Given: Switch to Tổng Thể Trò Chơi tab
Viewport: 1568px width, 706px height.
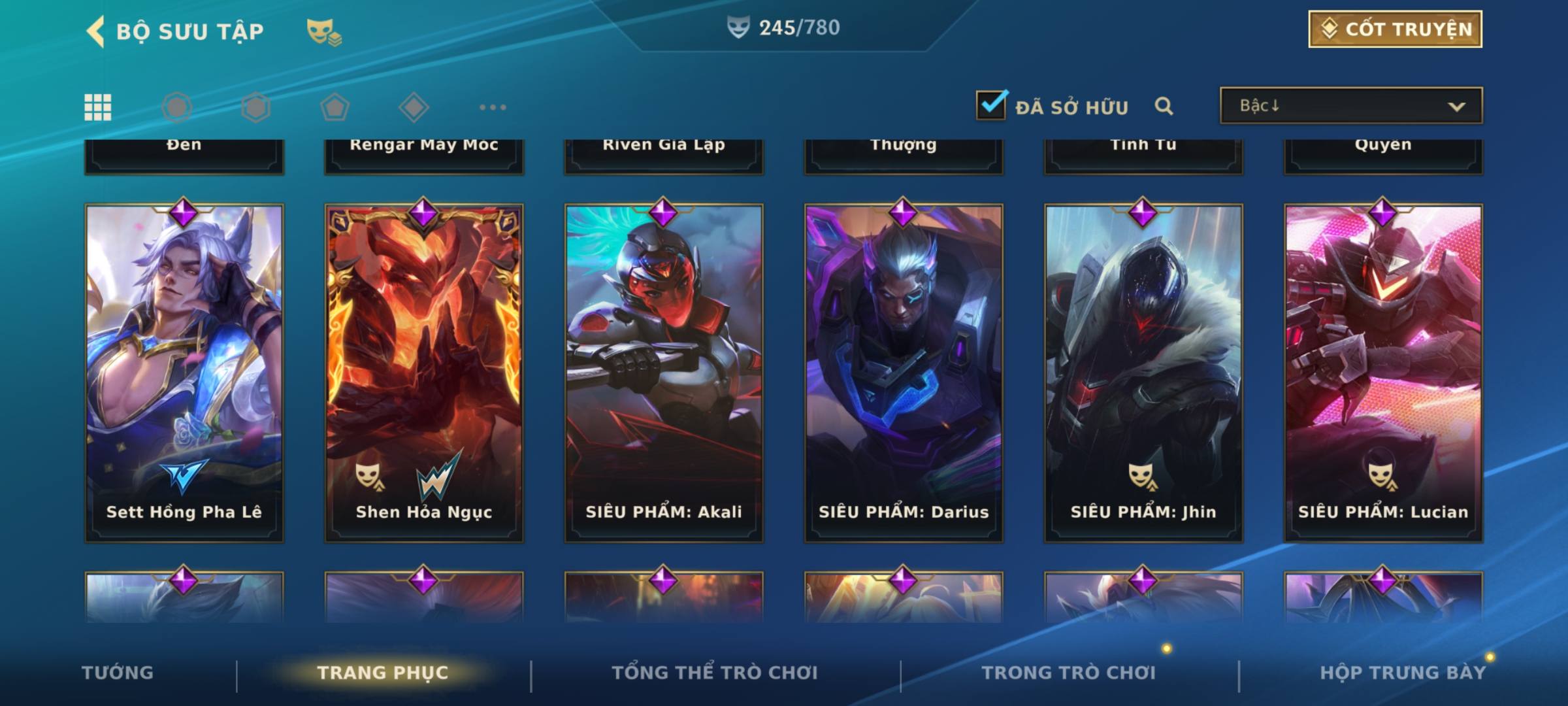Looking at the screenshot, I should (715, 673).
